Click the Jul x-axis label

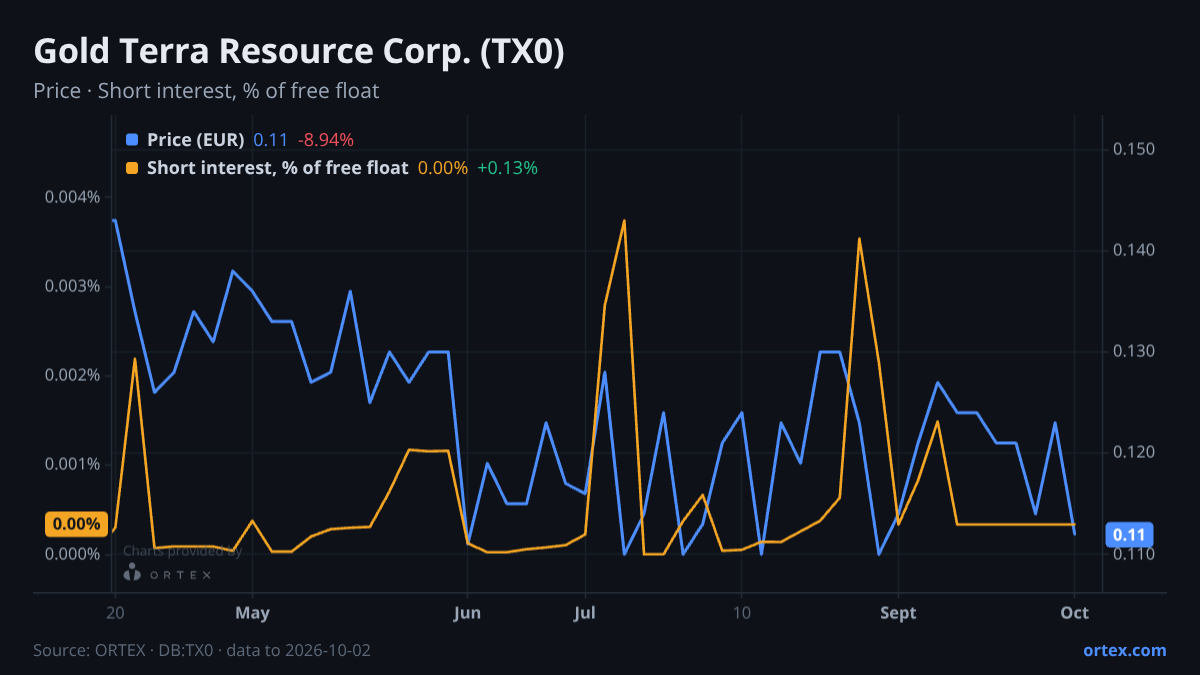(585, 613)
